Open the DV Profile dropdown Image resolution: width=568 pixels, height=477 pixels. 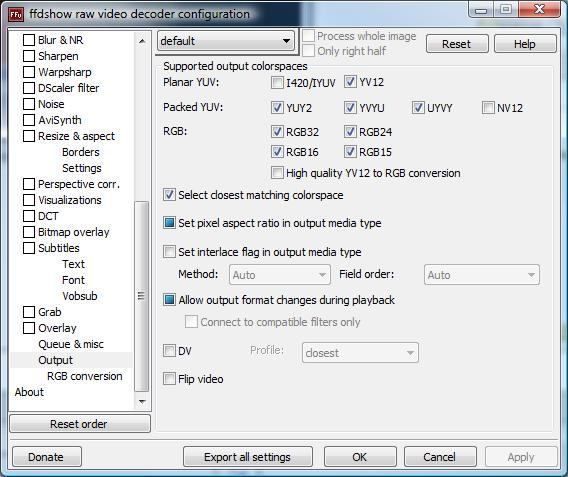(360, 353)
